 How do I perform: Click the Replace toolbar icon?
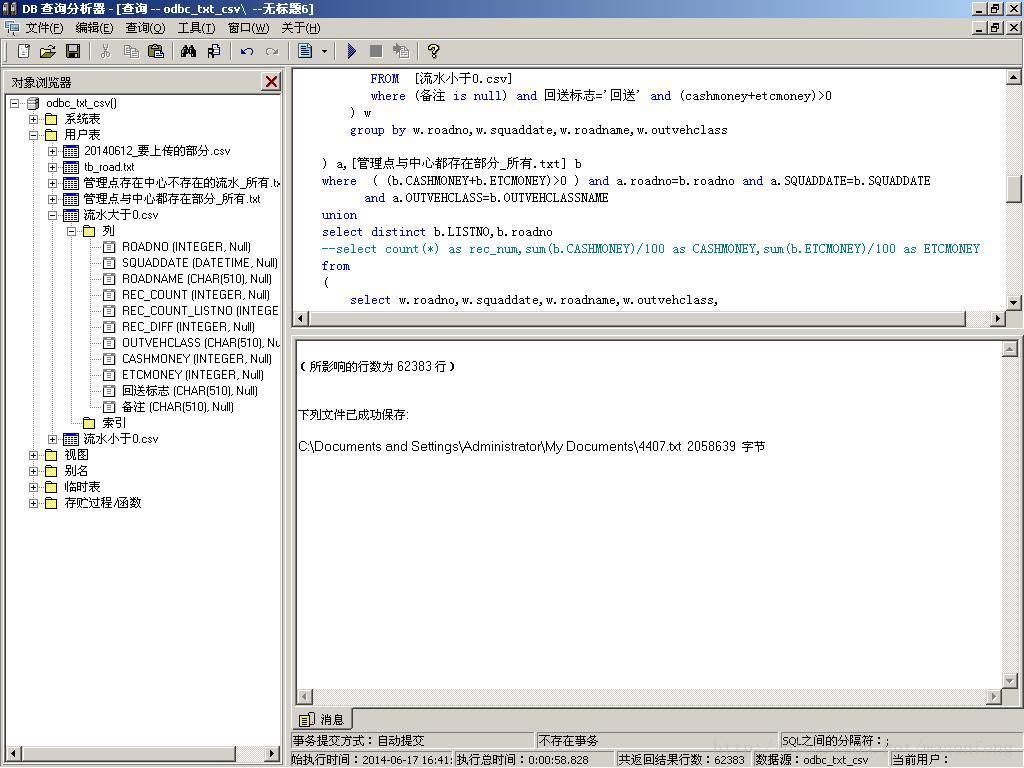[214, 51]
